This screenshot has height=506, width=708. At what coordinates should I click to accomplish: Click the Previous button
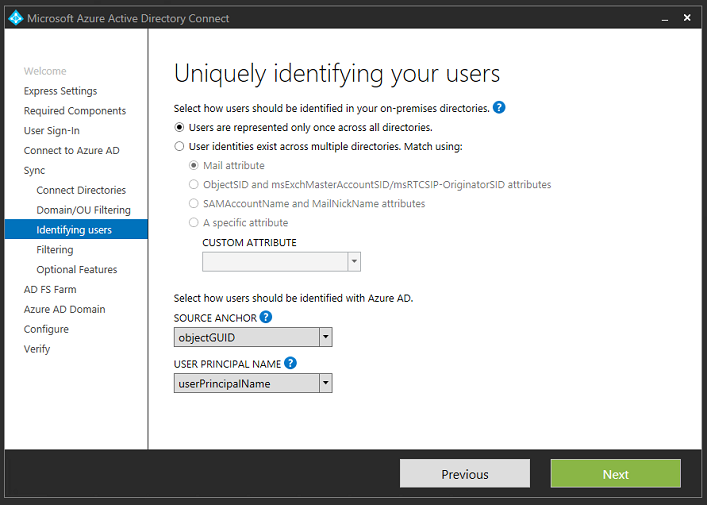click(464, 474)
